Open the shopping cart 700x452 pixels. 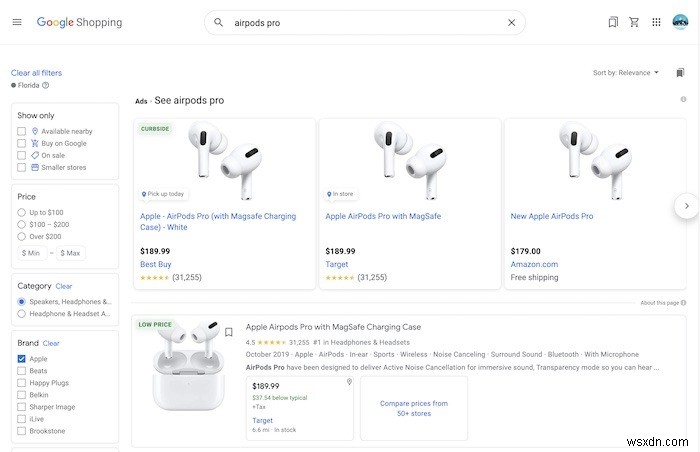coord(634,22)
